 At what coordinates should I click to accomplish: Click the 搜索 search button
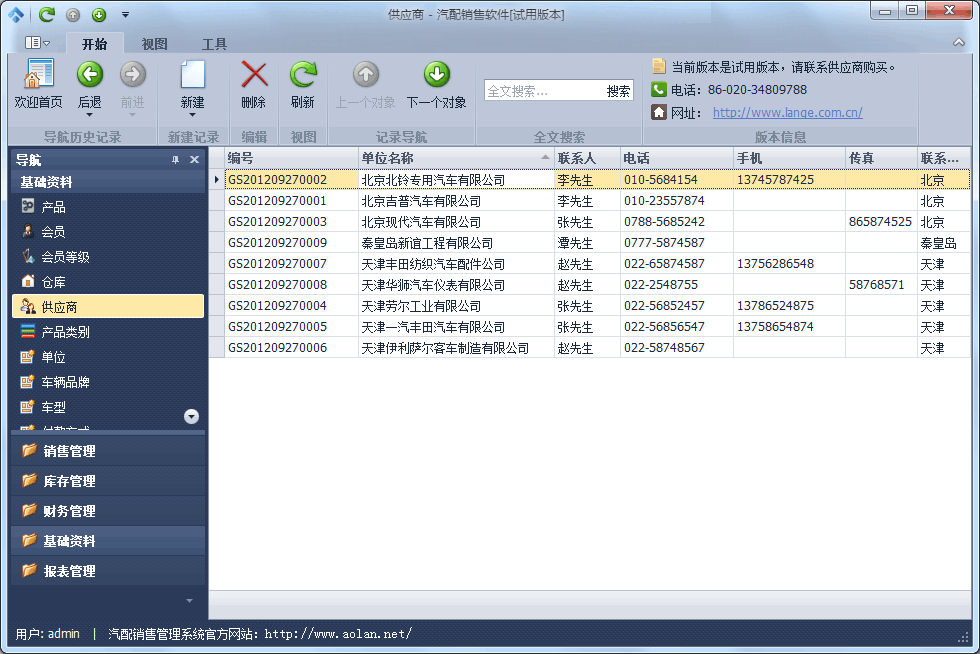coord(618,91)
